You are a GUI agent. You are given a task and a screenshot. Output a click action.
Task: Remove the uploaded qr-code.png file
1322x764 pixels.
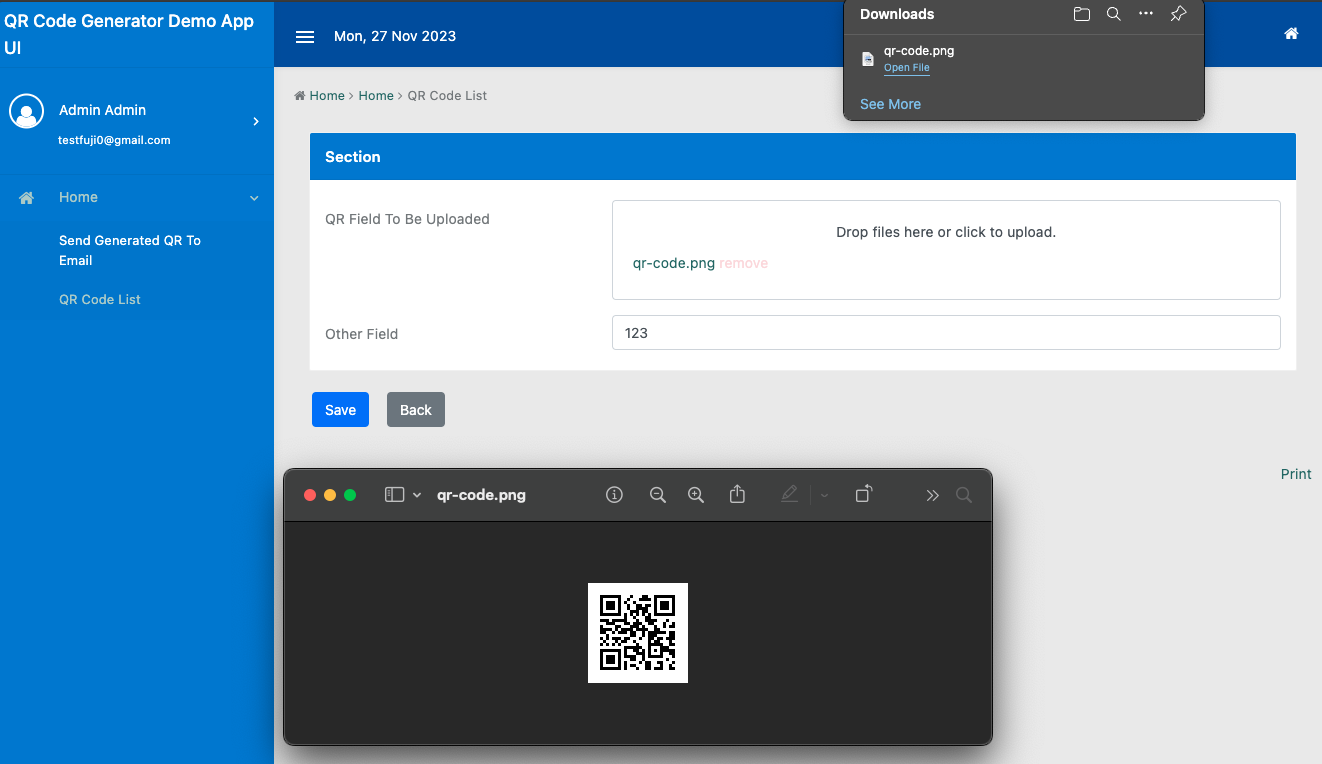tap(744, 263)
